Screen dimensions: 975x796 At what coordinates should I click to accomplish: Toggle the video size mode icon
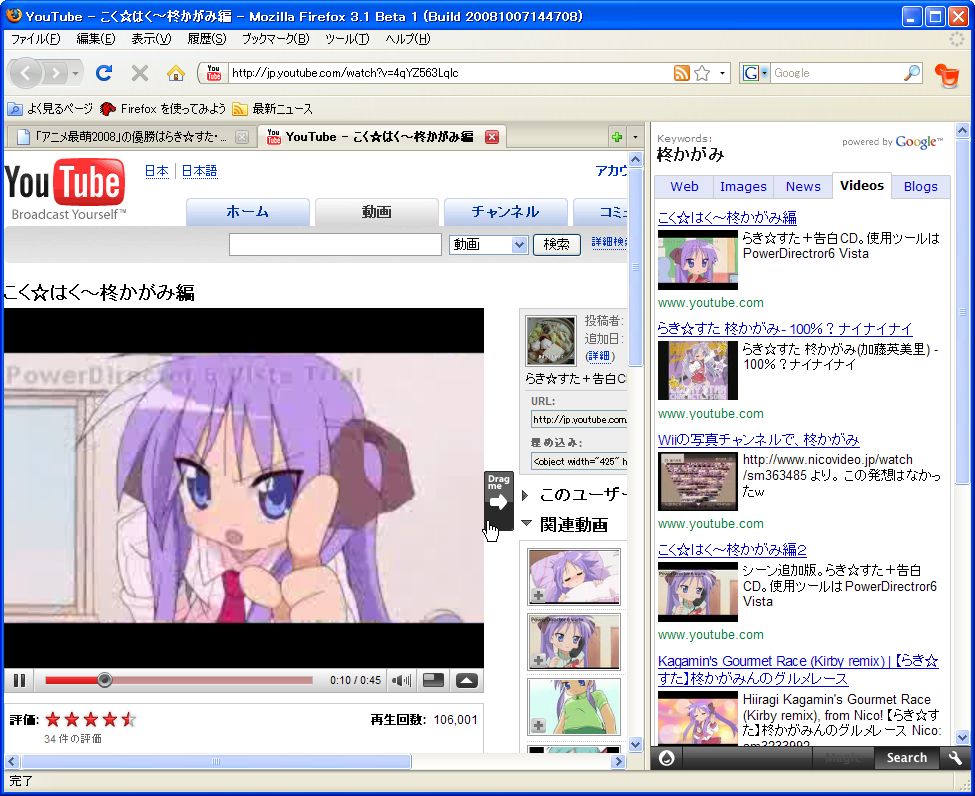click(433, 680)
